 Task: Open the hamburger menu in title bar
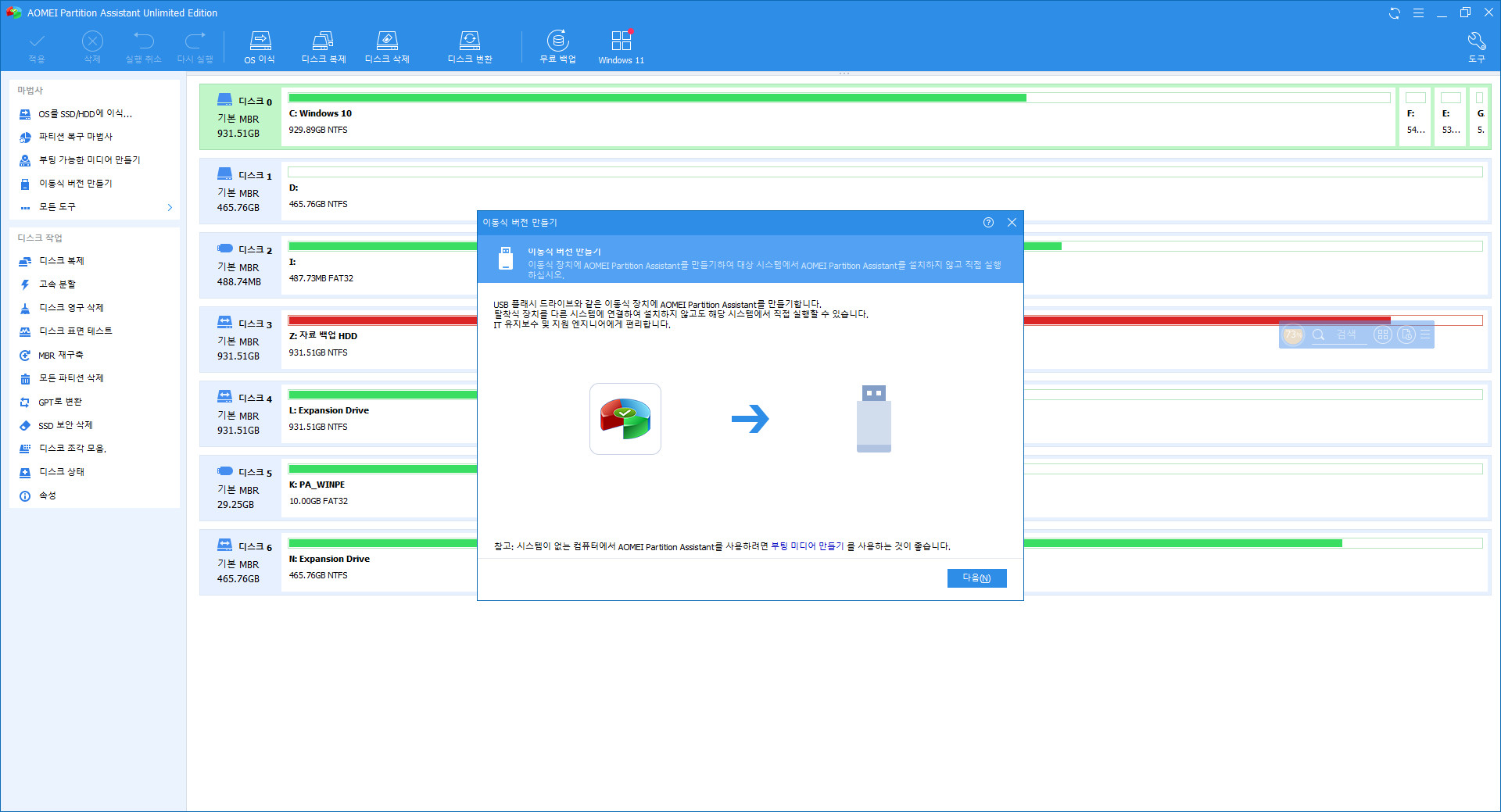pos(1418,13)
